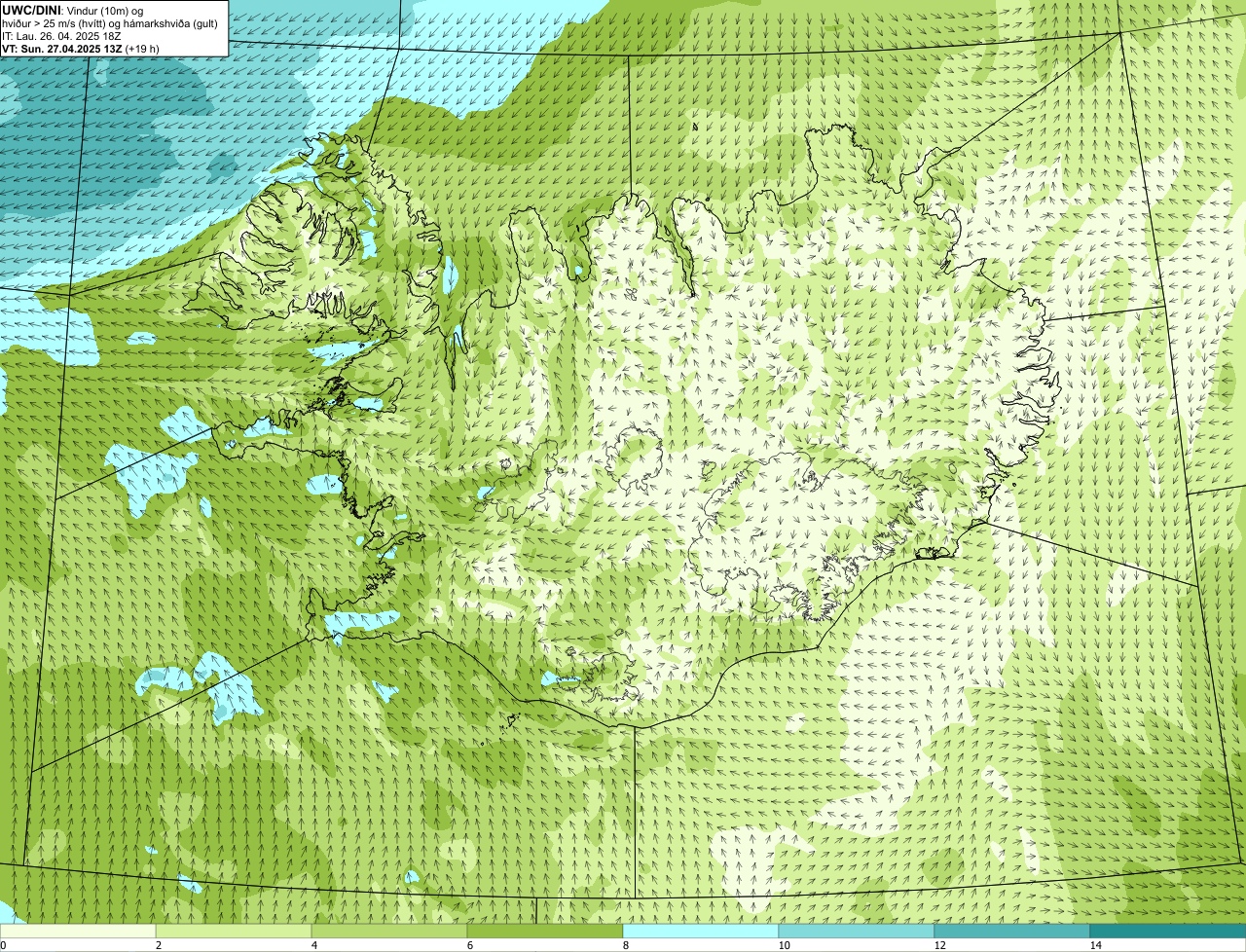Click the "UWC/DINI: Vindur (10m) og" title line
Screen dimensions: 1246x952
click(73, 10)
